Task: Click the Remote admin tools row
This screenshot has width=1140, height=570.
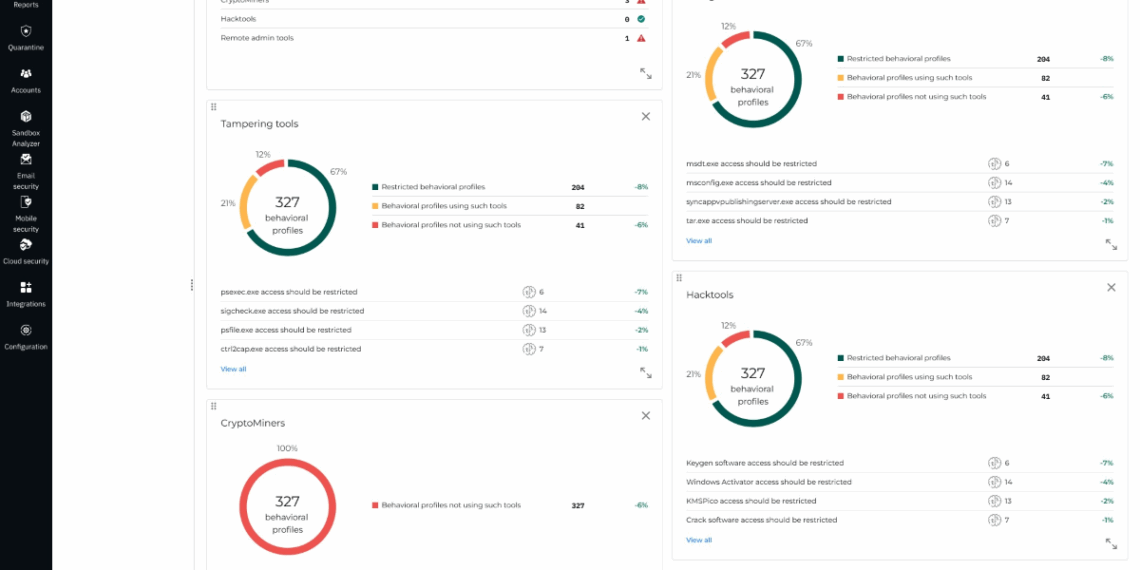Action: 257,38
